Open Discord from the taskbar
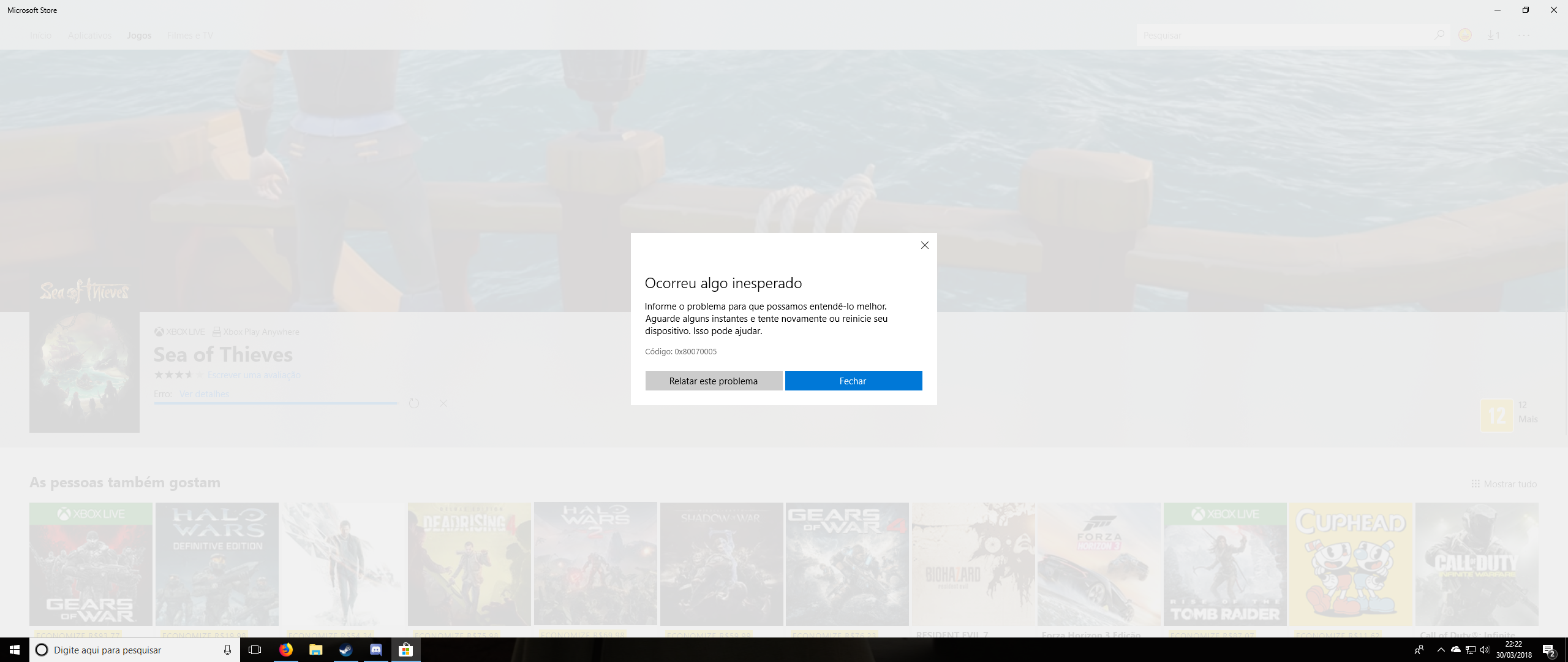 coord(375,650)
